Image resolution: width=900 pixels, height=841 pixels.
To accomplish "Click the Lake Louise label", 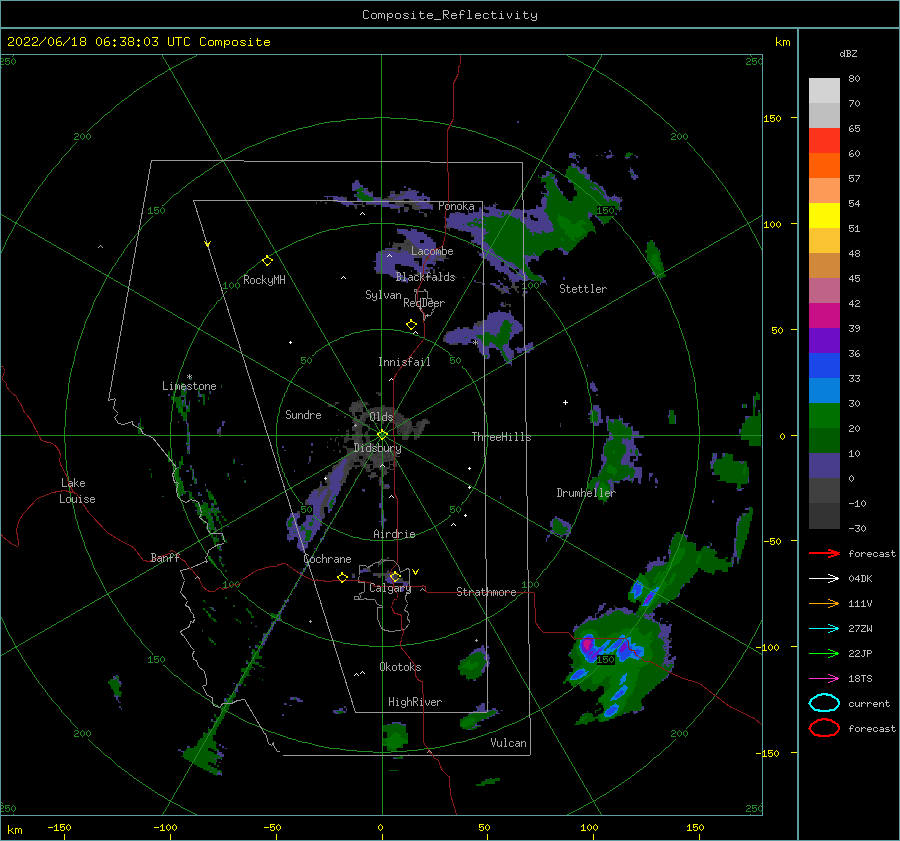I will click(x=77, y=491).
